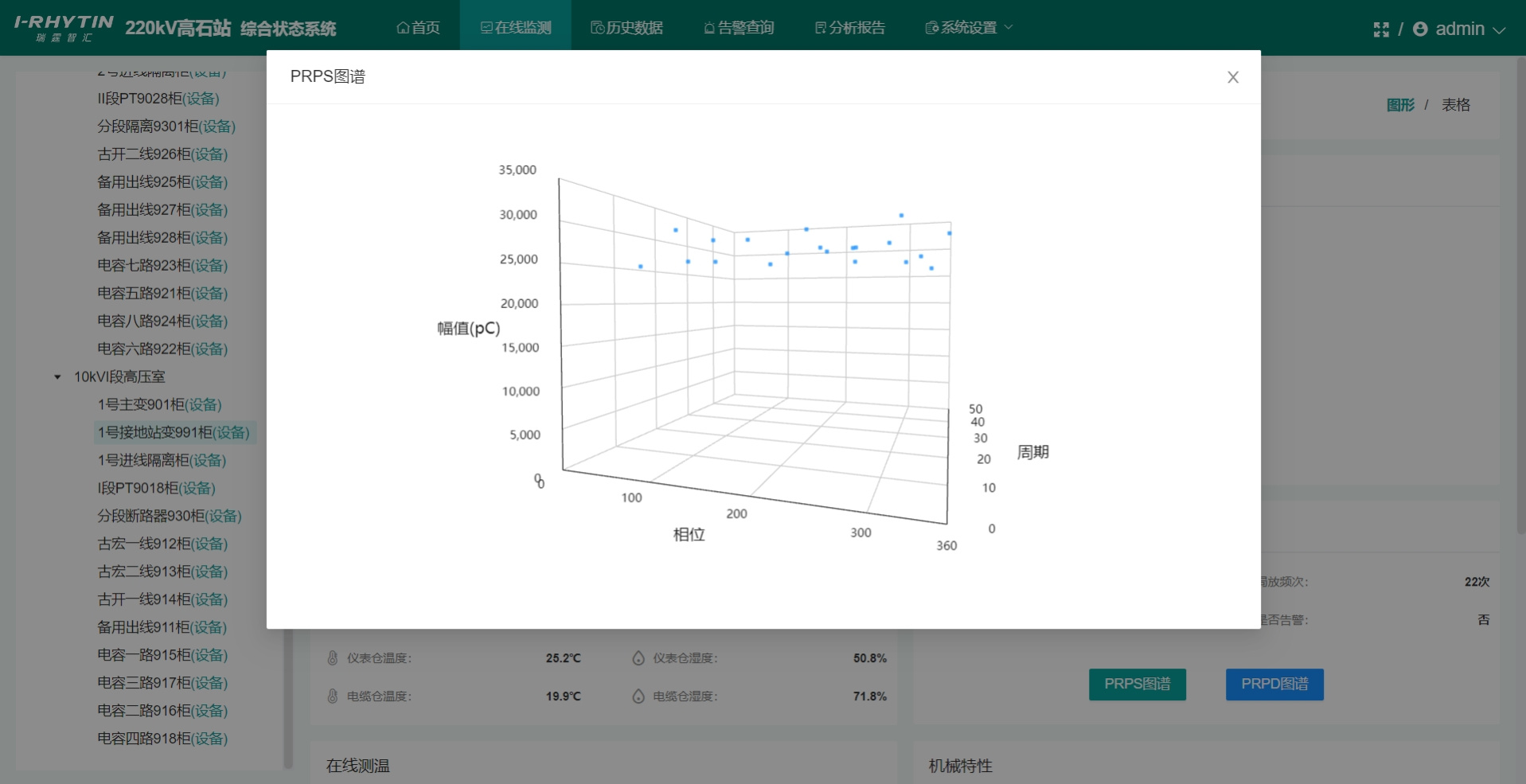
Task: Select 1号主变901柜 in device tree
Action: click(x=159, y=405)
